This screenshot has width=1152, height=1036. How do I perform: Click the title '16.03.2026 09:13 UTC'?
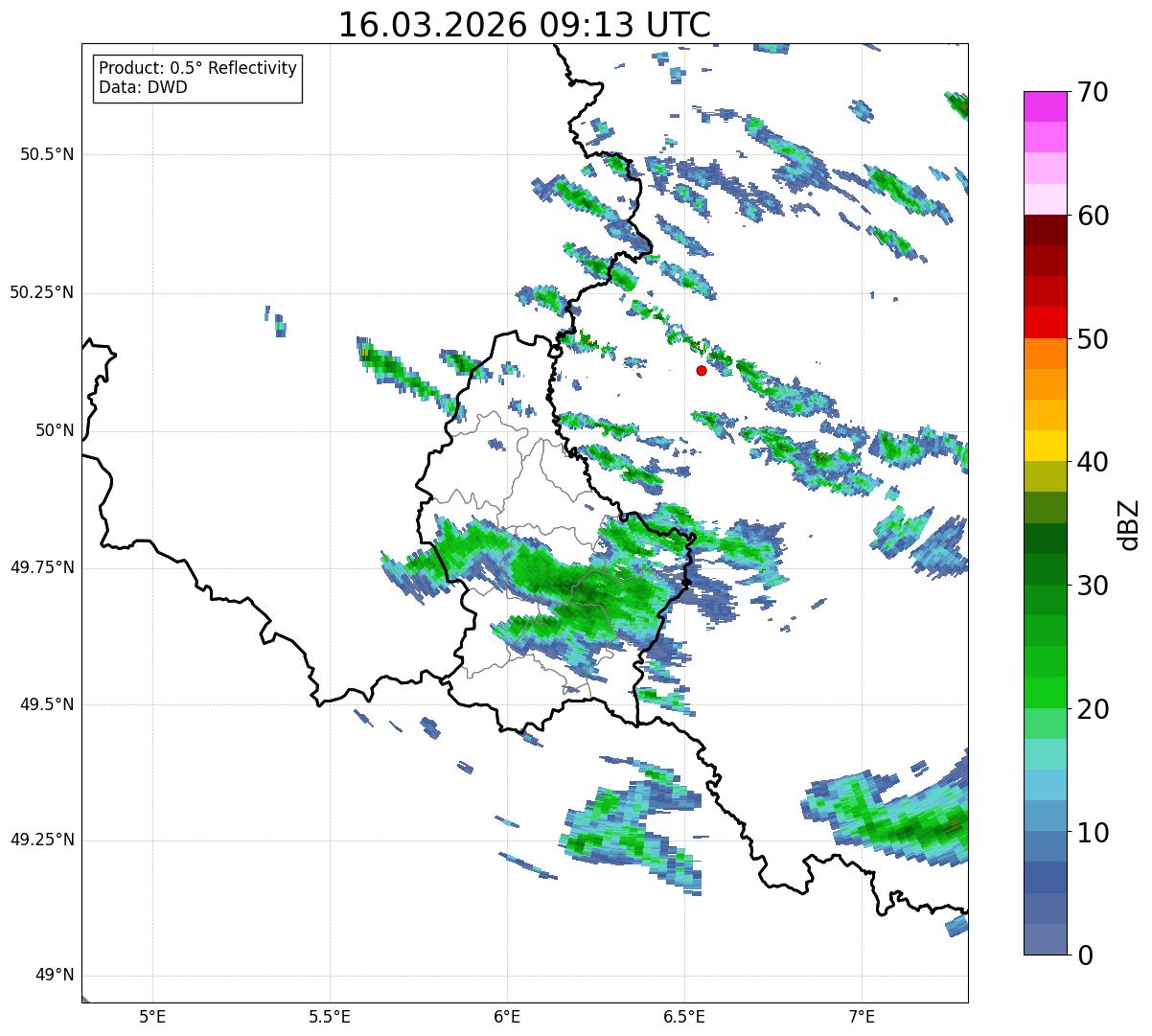(x=524, y=25)
